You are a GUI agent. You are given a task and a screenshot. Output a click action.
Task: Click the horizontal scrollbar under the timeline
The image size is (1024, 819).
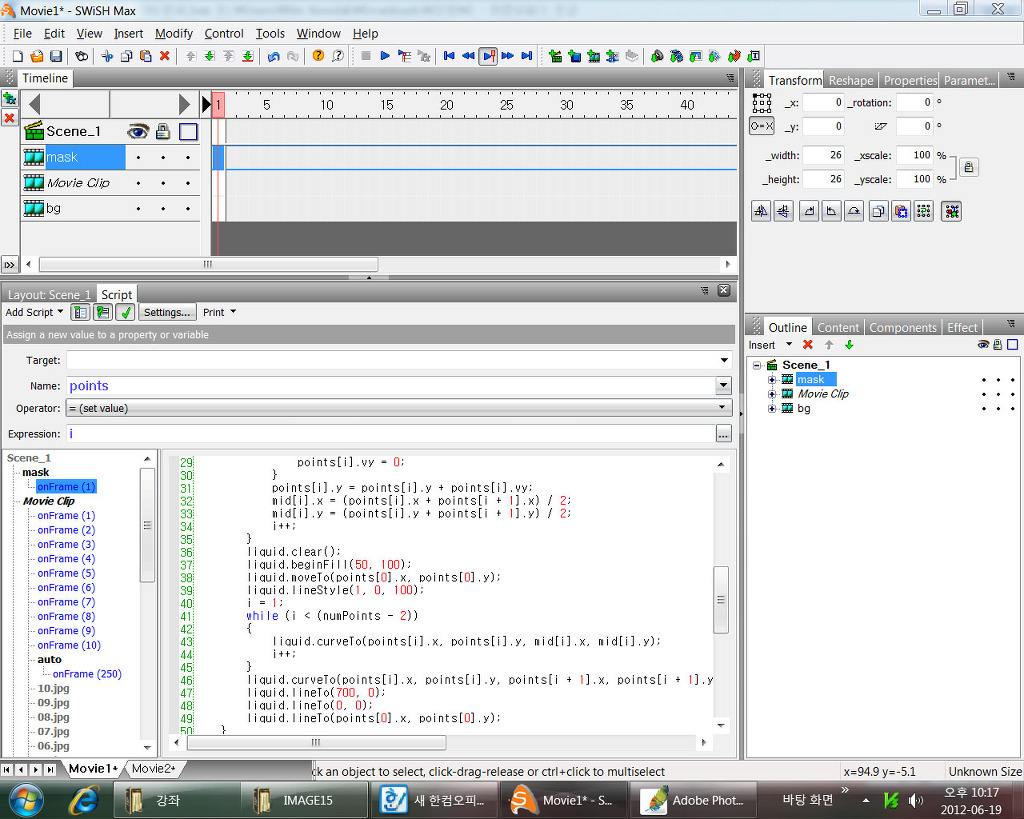click(208, 265)
